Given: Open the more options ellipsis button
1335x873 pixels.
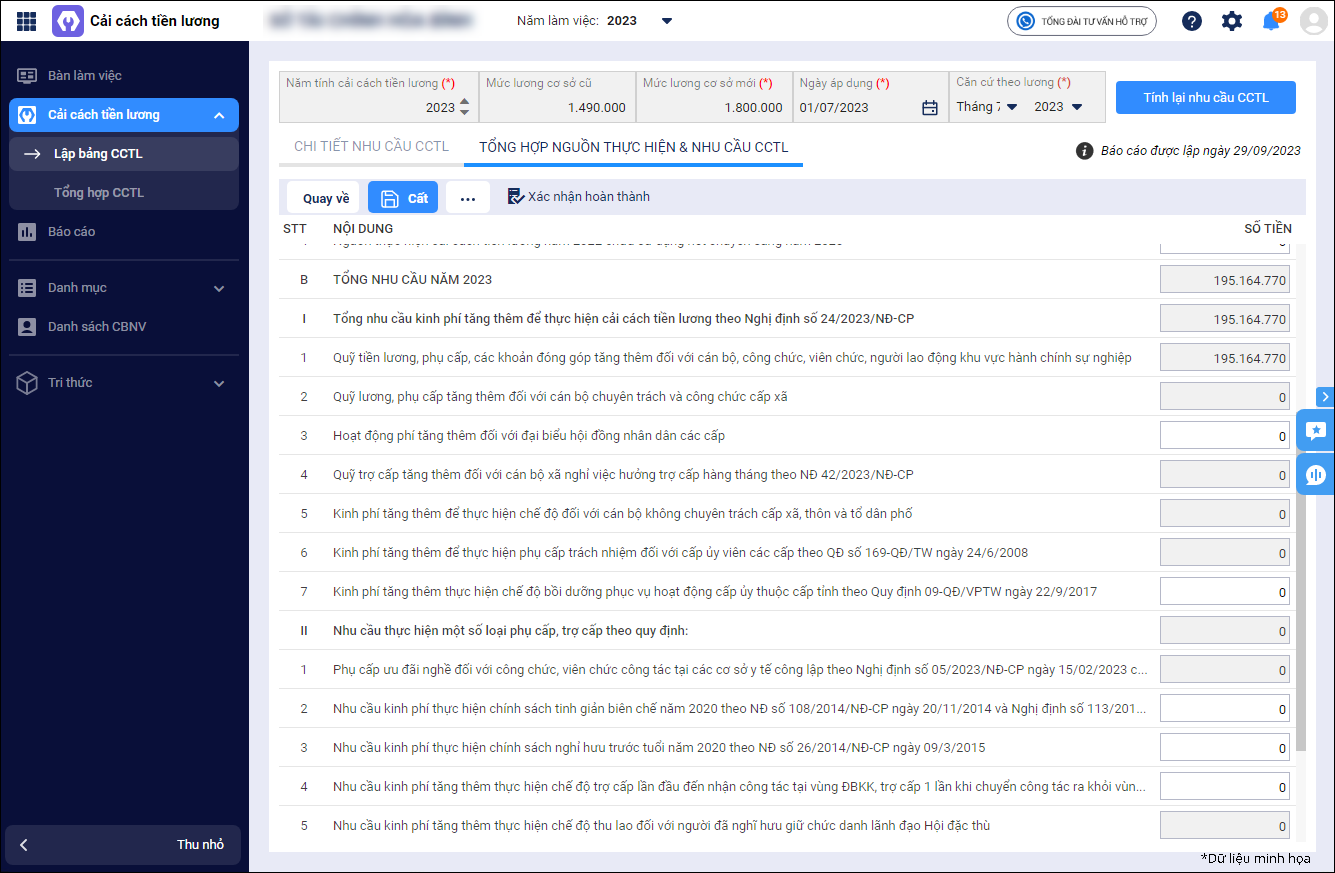Looking at the screenshot, I should [468, 198].
